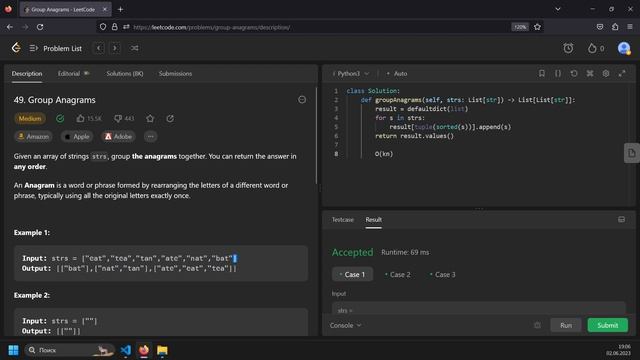This screenshot has width=640, height=360.
Task: Click the Accepted status text
Action: point(352,252)
